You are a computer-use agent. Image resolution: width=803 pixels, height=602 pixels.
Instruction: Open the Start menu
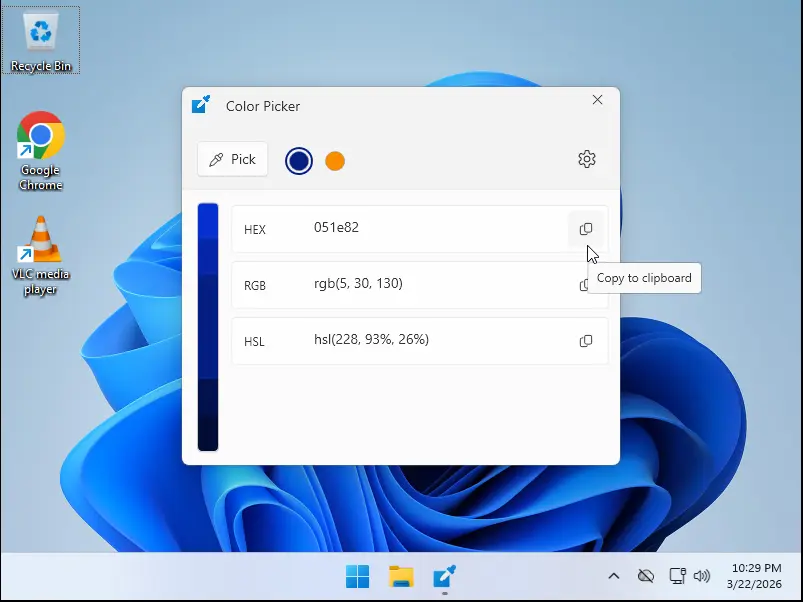pyautogui.click(x=357, y=576)
